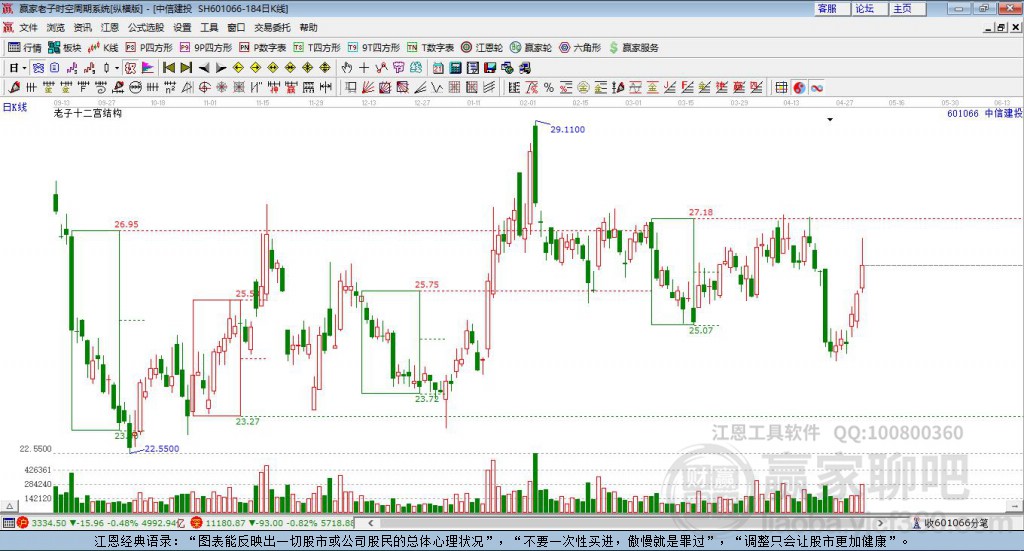Click the small black dropdown triangle on chart

[830, 119]
